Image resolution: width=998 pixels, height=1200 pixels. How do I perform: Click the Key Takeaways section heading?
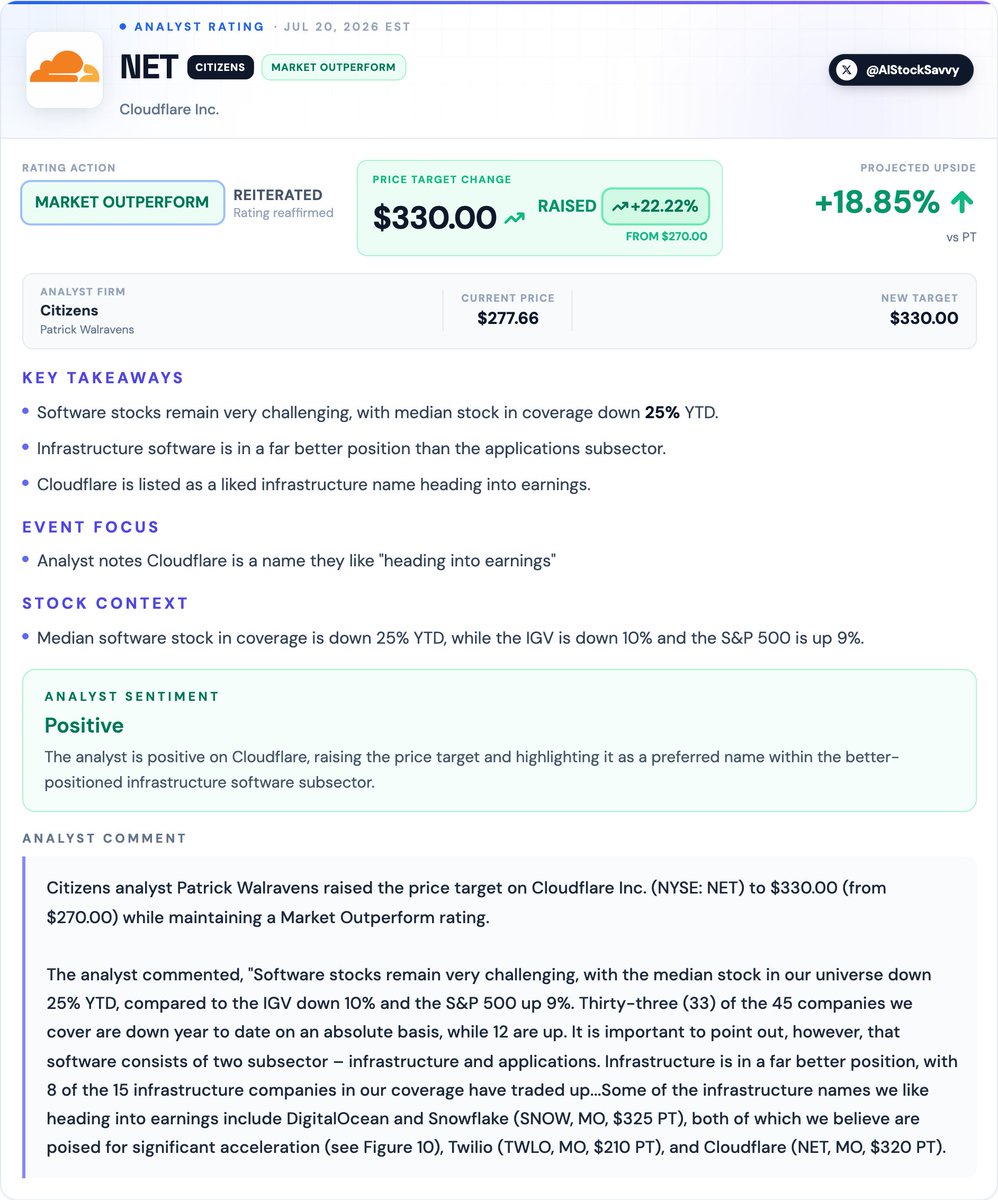pyautogui.click(x=103, y=378)
